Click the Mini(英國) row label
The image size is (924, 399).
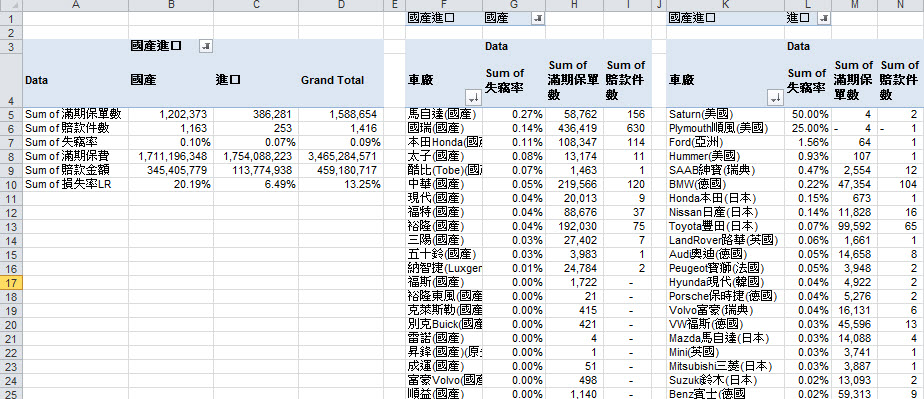[x=725, y=352]
